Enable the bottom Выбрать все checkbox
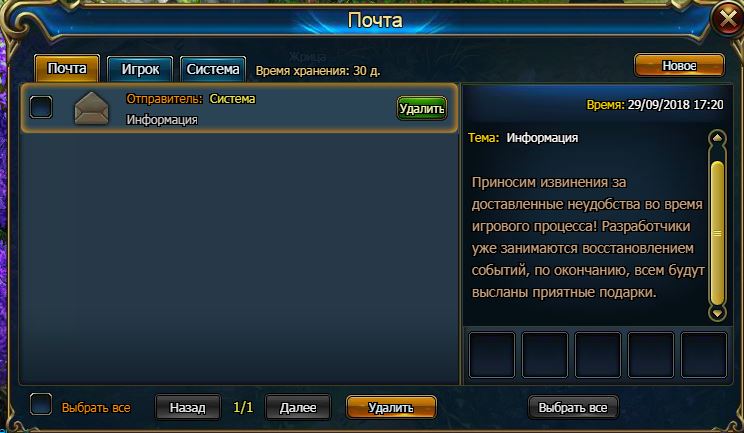 (x=41, y=405)
